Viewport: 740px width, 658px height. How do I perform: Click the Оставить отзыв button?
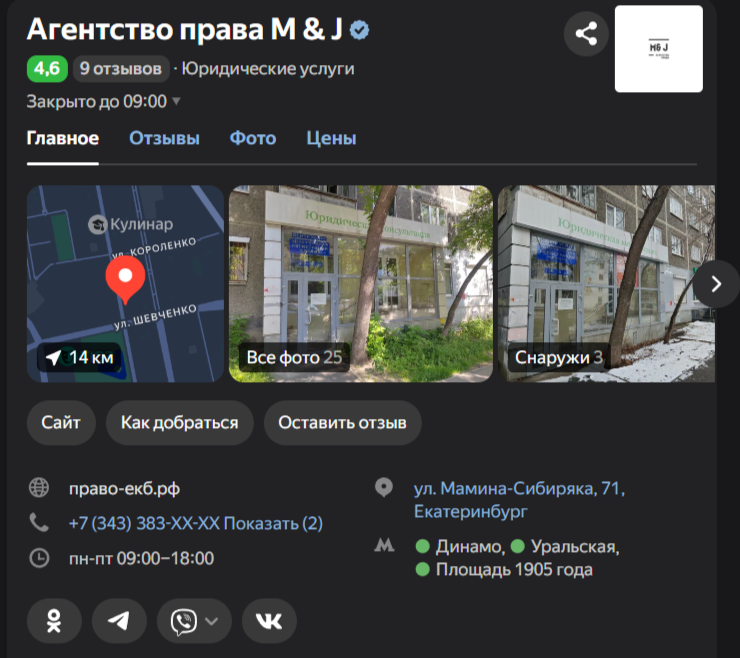(x=342, y=423)
